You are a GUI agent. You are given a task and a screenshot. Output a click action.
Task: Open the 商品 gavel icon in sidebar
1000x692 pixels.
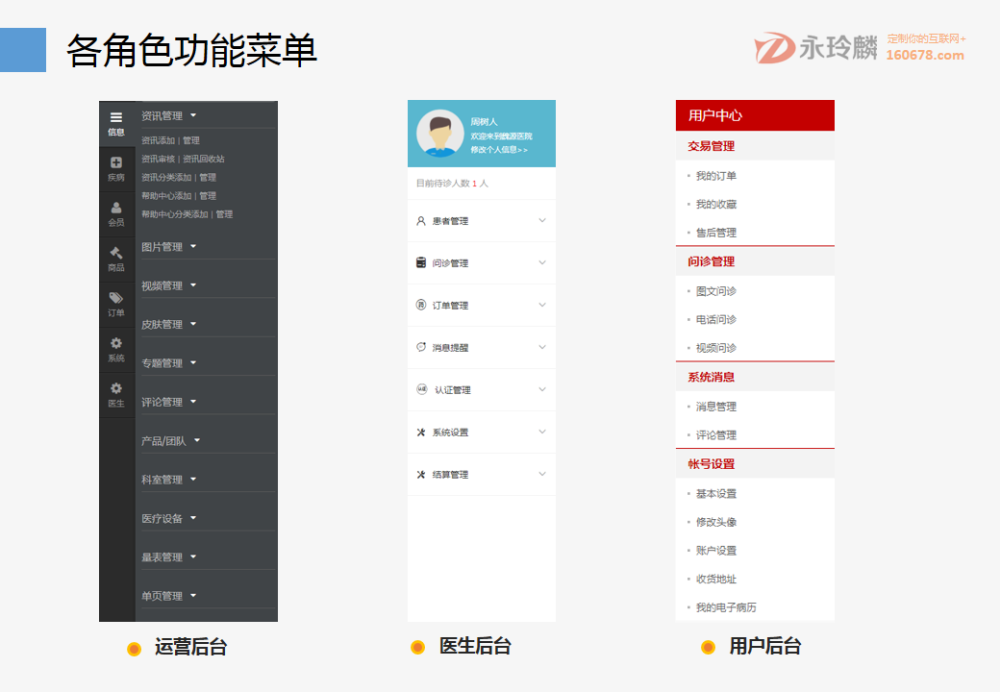(117, 251)
